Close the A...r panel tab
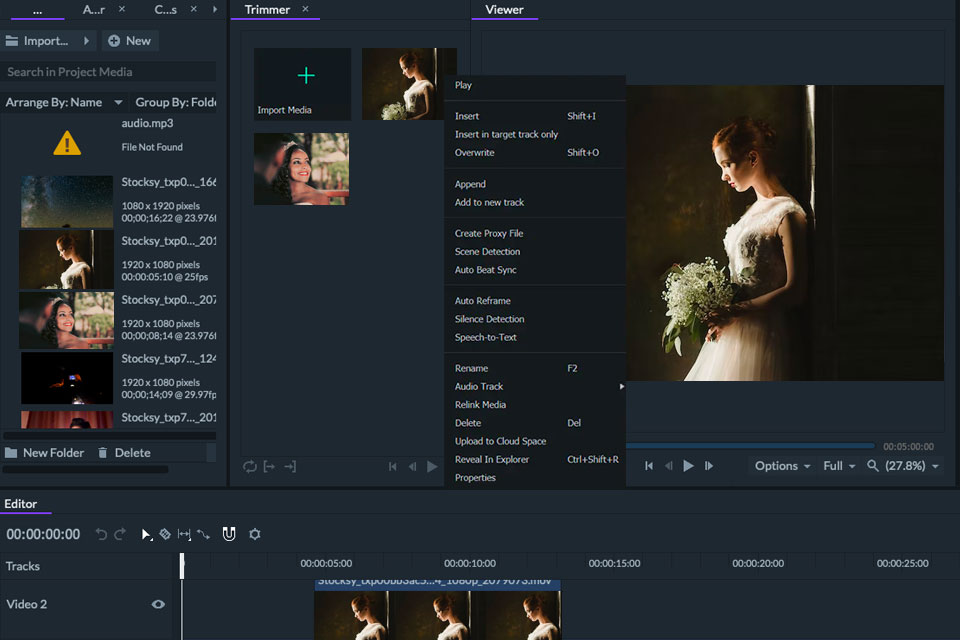The image size is (960, 640). [122, 9]
